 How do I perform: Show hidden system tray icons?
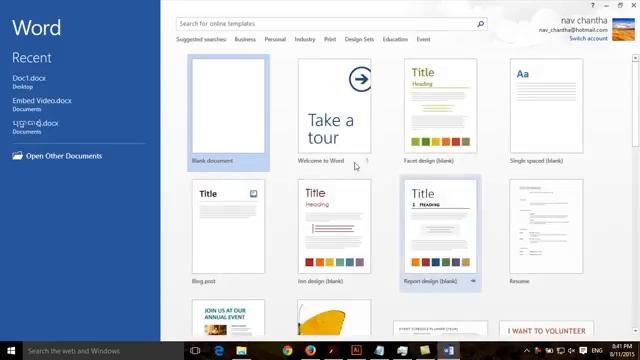point(527,351)
